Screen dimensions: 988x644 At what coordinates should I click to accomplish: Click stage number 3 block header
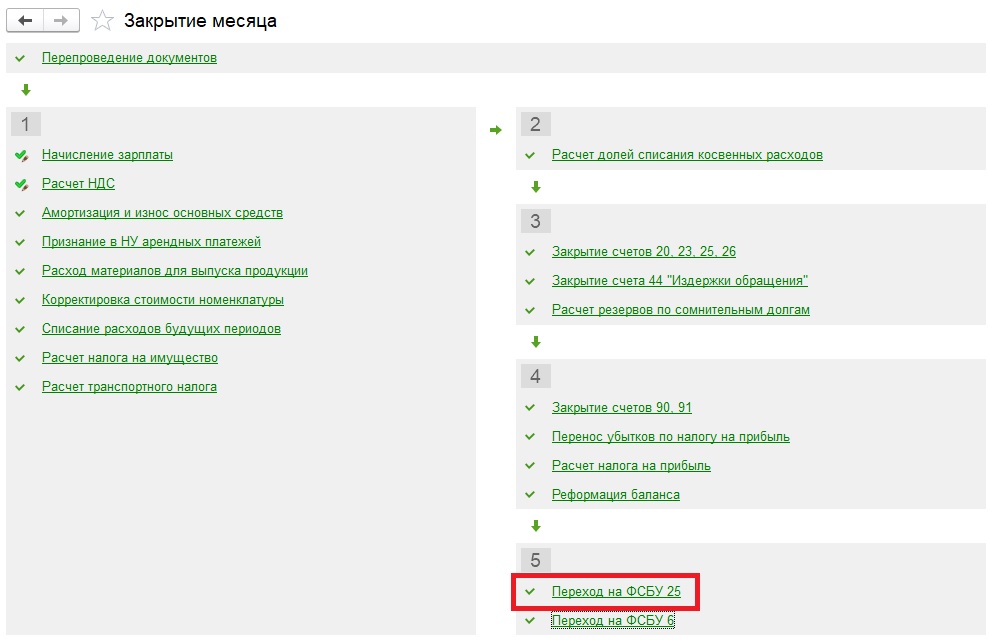(536, 221)
